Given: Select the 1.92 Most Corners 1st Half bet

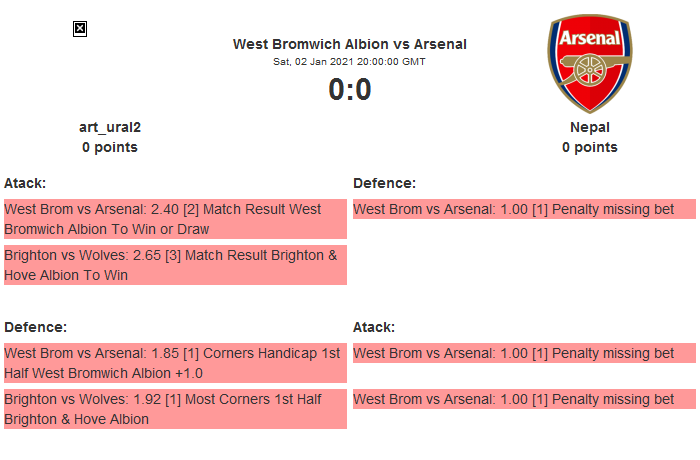Looking at the screenshot, I should pyautogui.click(x=175, y=409).
